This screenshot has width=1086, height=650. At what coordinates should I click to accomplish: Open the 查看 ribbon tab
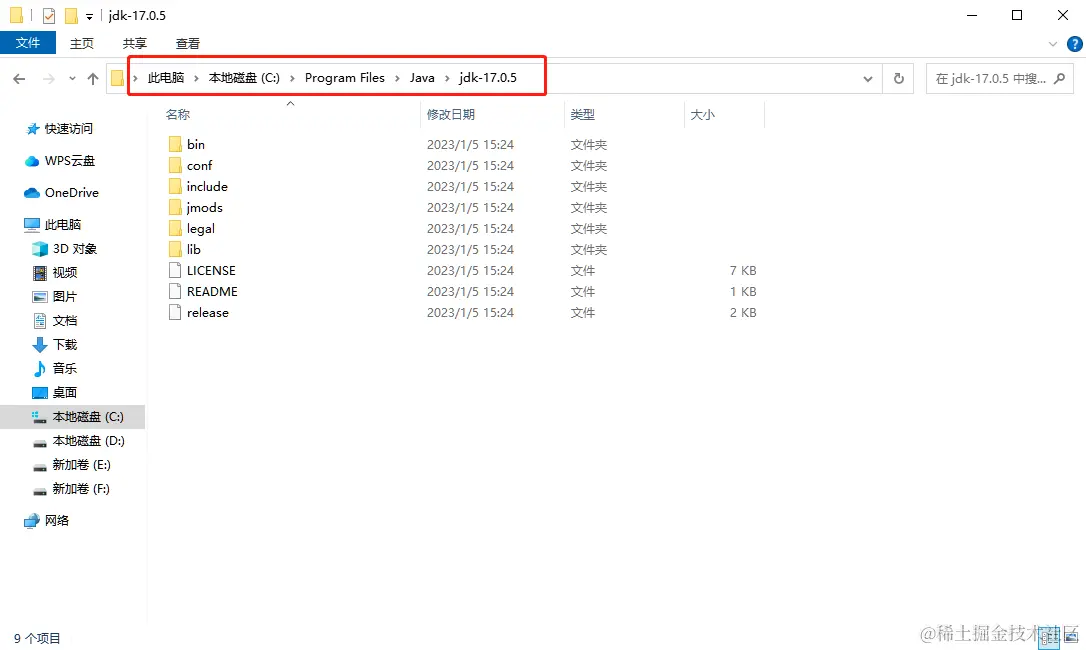point(188,43)
